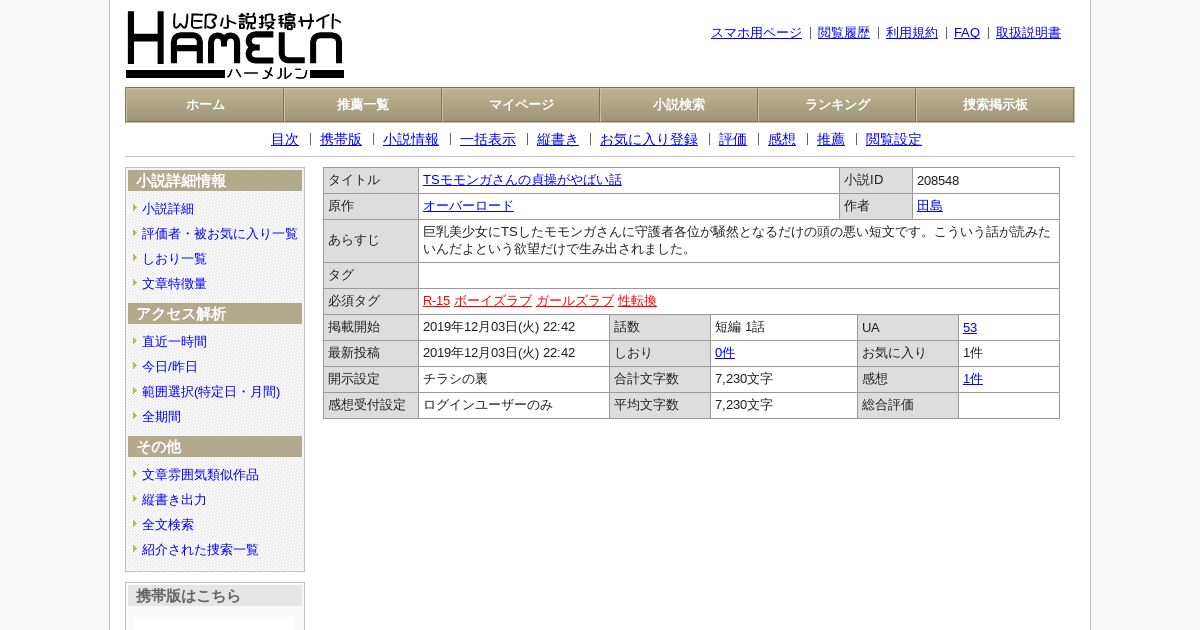Open 範囲選択(特定日・月間) link

click(x=211, y=392)
